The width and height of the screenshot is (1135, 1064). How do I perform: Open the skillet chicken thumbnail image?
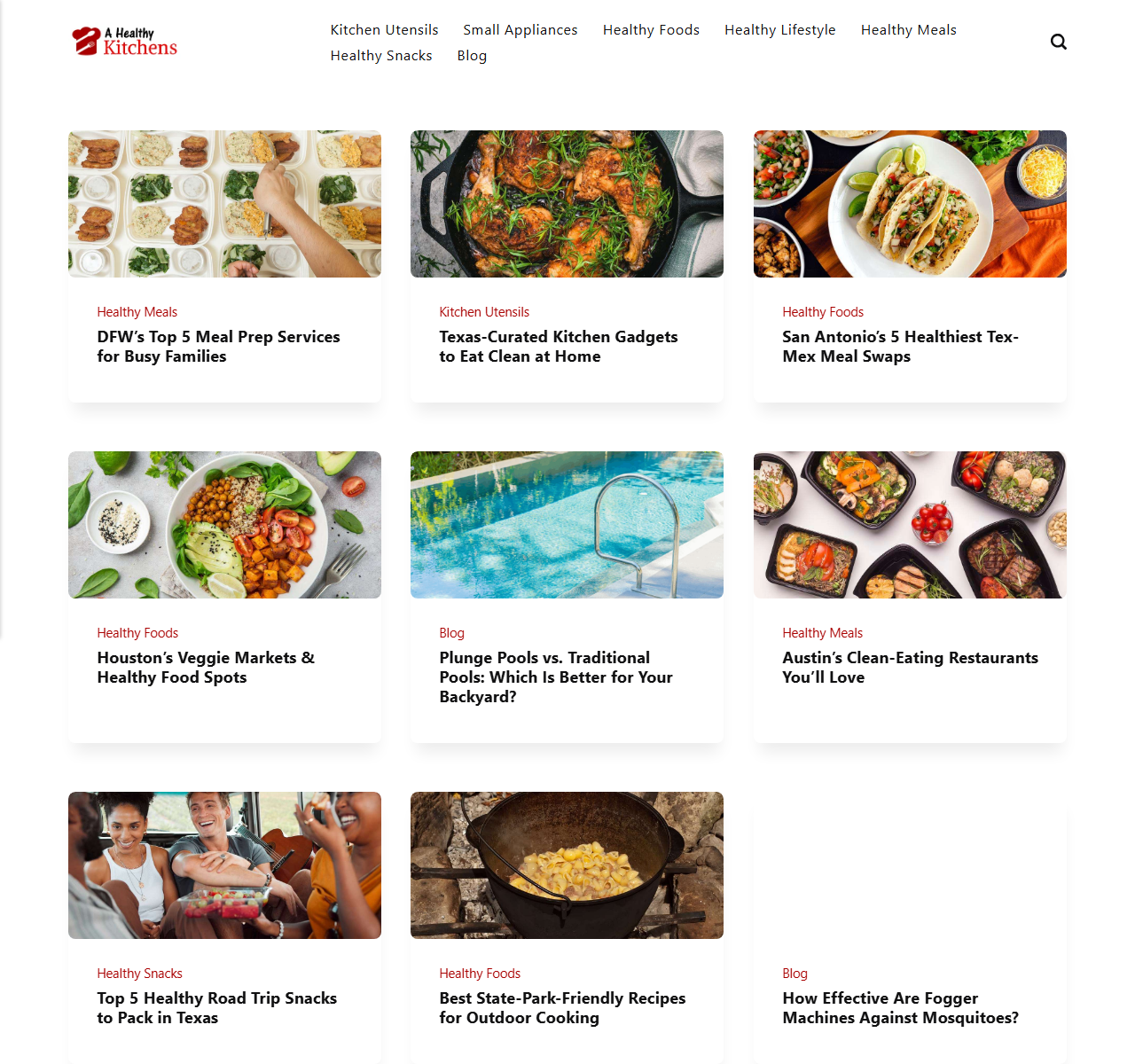(x=567, y=204)
